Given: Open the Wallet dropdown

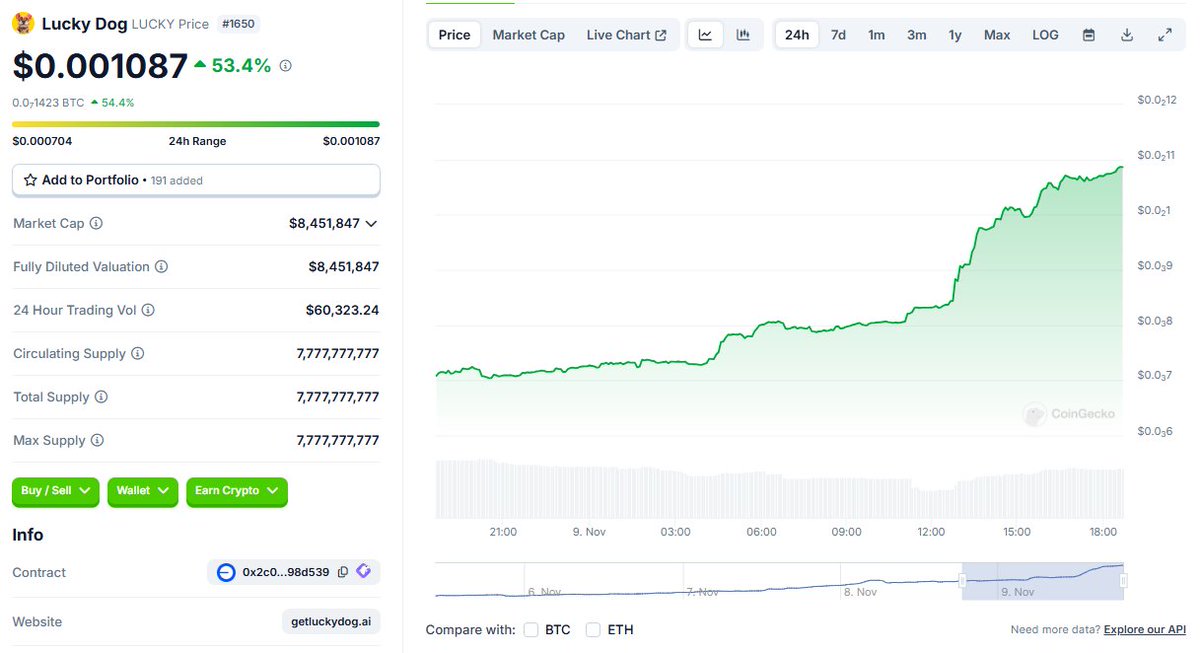Looking at the screenshot, I should click(143, 491).
